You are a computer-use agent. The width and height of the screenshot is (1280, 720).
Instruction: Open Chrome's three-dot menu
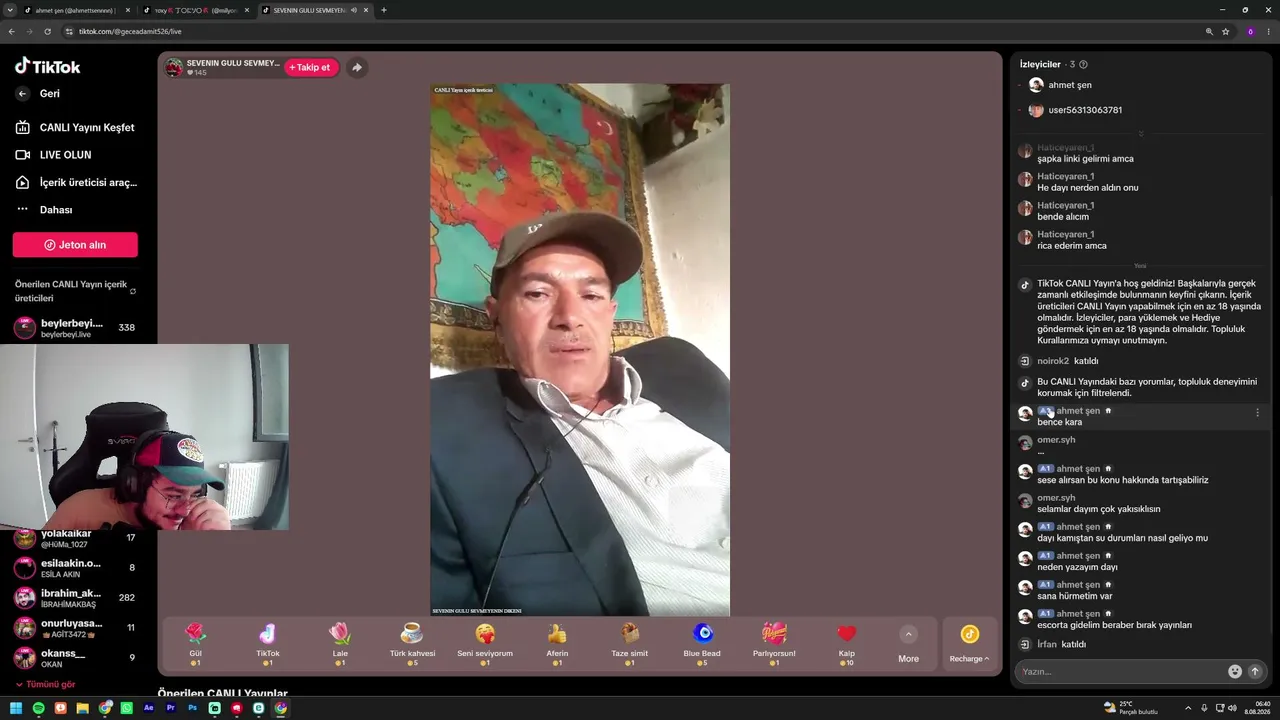click(x=1269, y=31)
